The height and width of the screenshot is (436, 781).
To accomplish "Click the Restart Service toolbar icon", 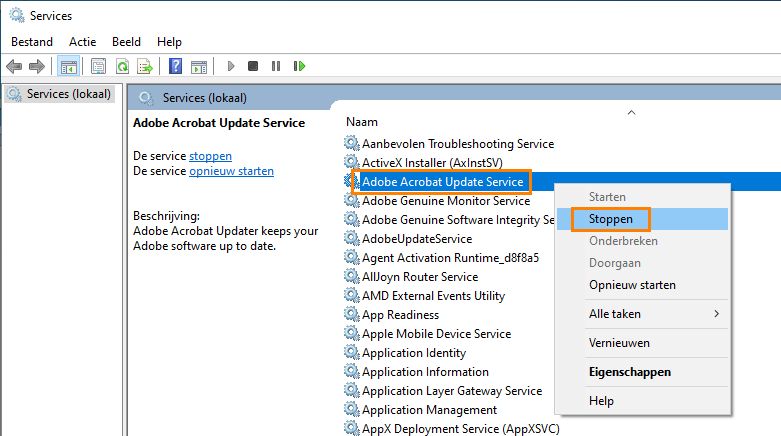I will point(299,66).
